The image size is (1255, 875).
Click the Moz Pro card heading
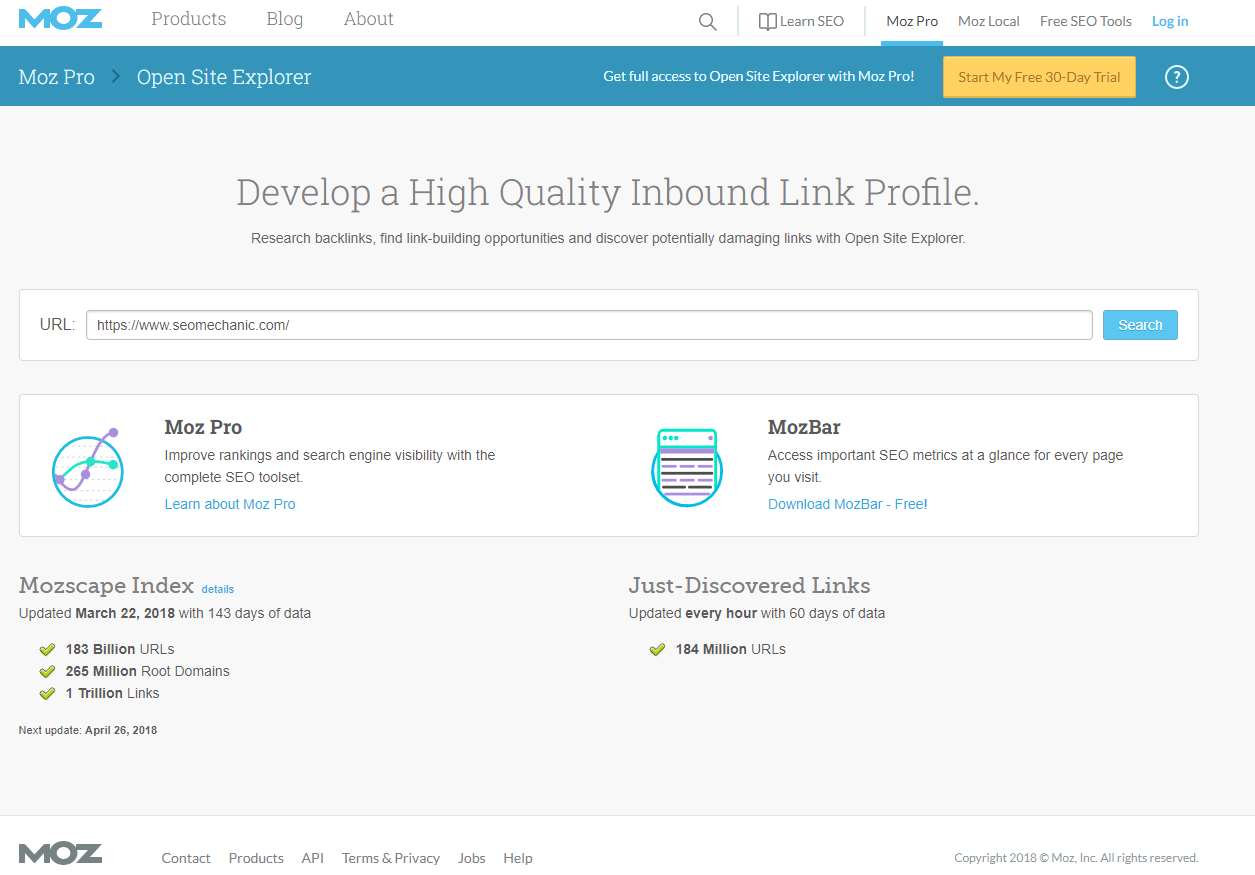(203, 428)
